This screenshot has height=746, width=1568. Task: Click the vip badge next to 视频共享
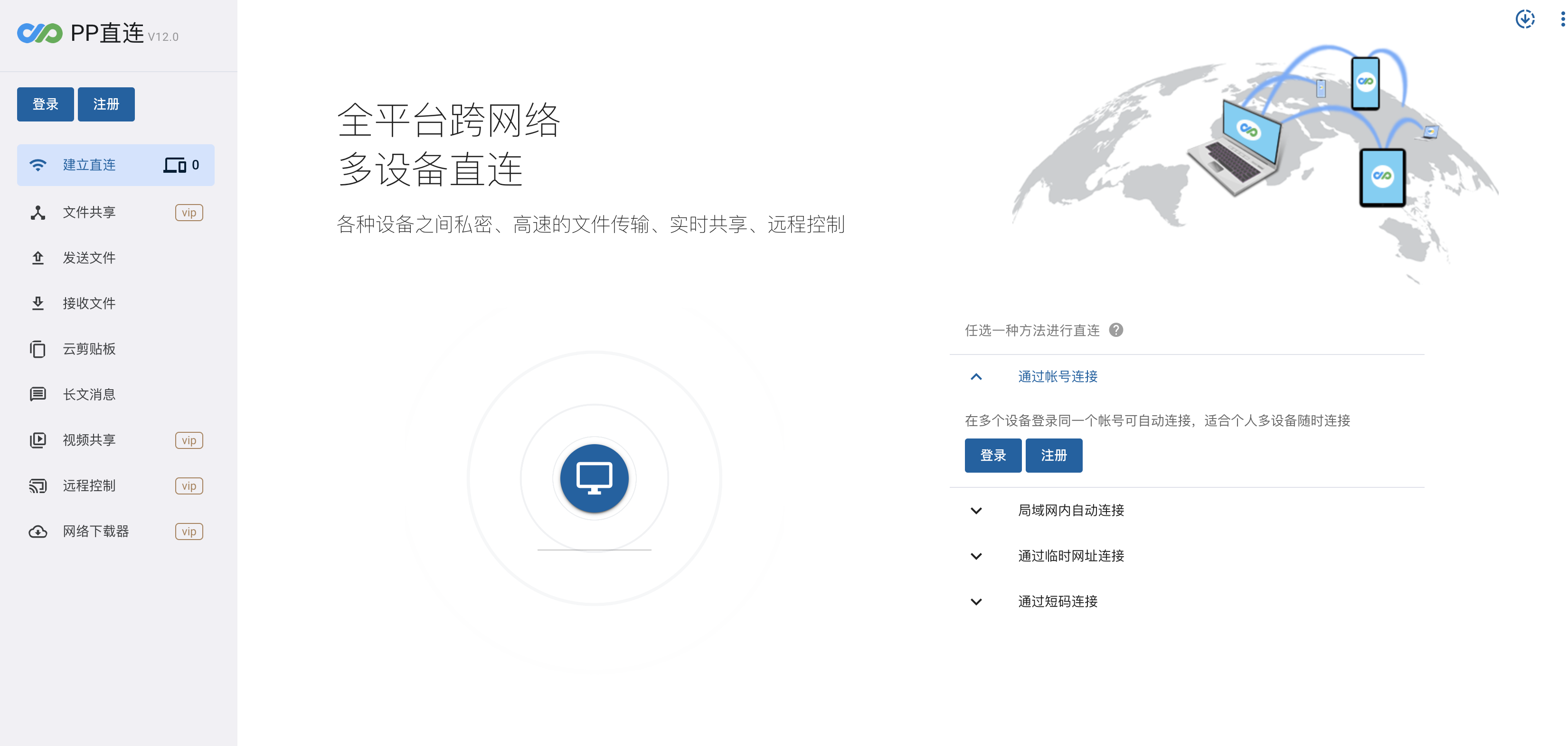pyautogui.click(x=189, y=440)
